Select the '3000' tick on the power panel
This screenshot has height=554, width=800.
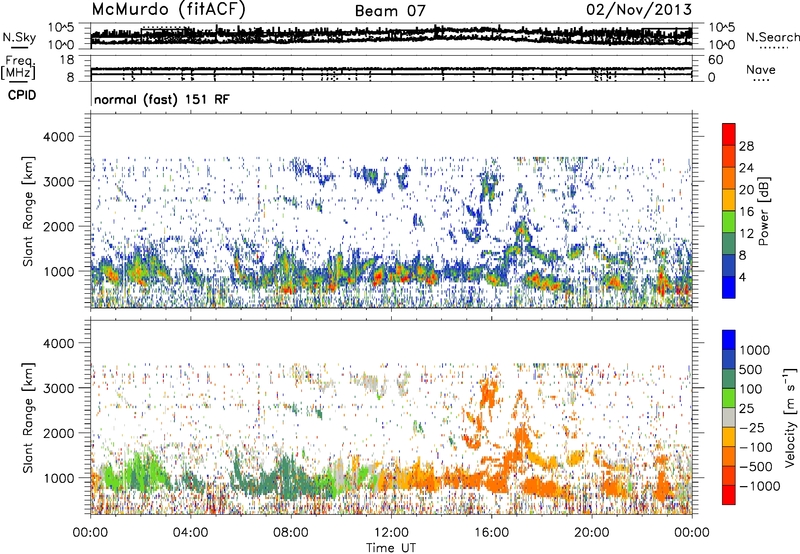click(x=58, y=182)
